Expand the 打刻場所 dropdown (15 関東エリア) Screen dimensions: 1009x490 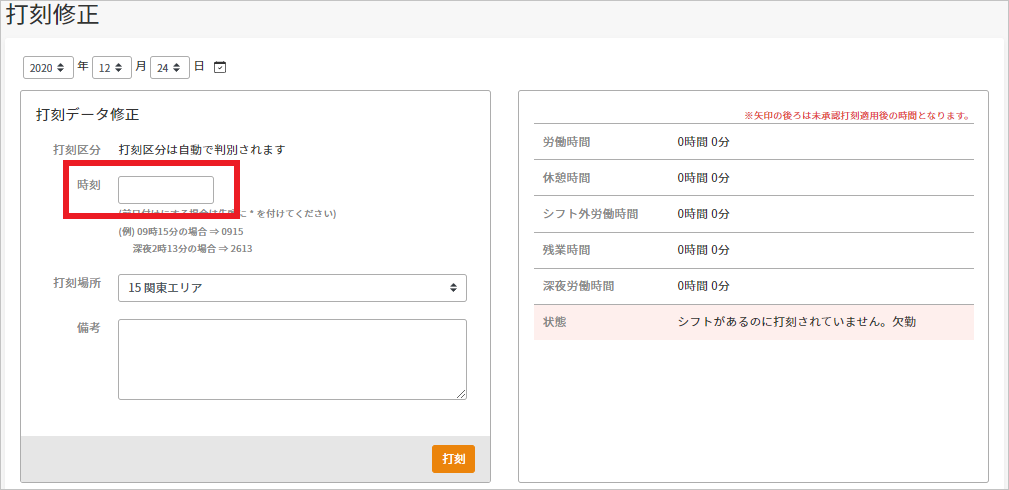click(292, 288)
